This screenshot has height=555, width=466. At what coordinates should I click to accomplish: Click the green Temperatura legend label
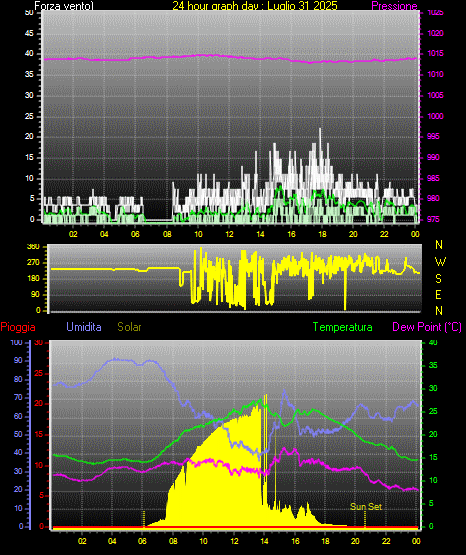[x=343, y=327]
